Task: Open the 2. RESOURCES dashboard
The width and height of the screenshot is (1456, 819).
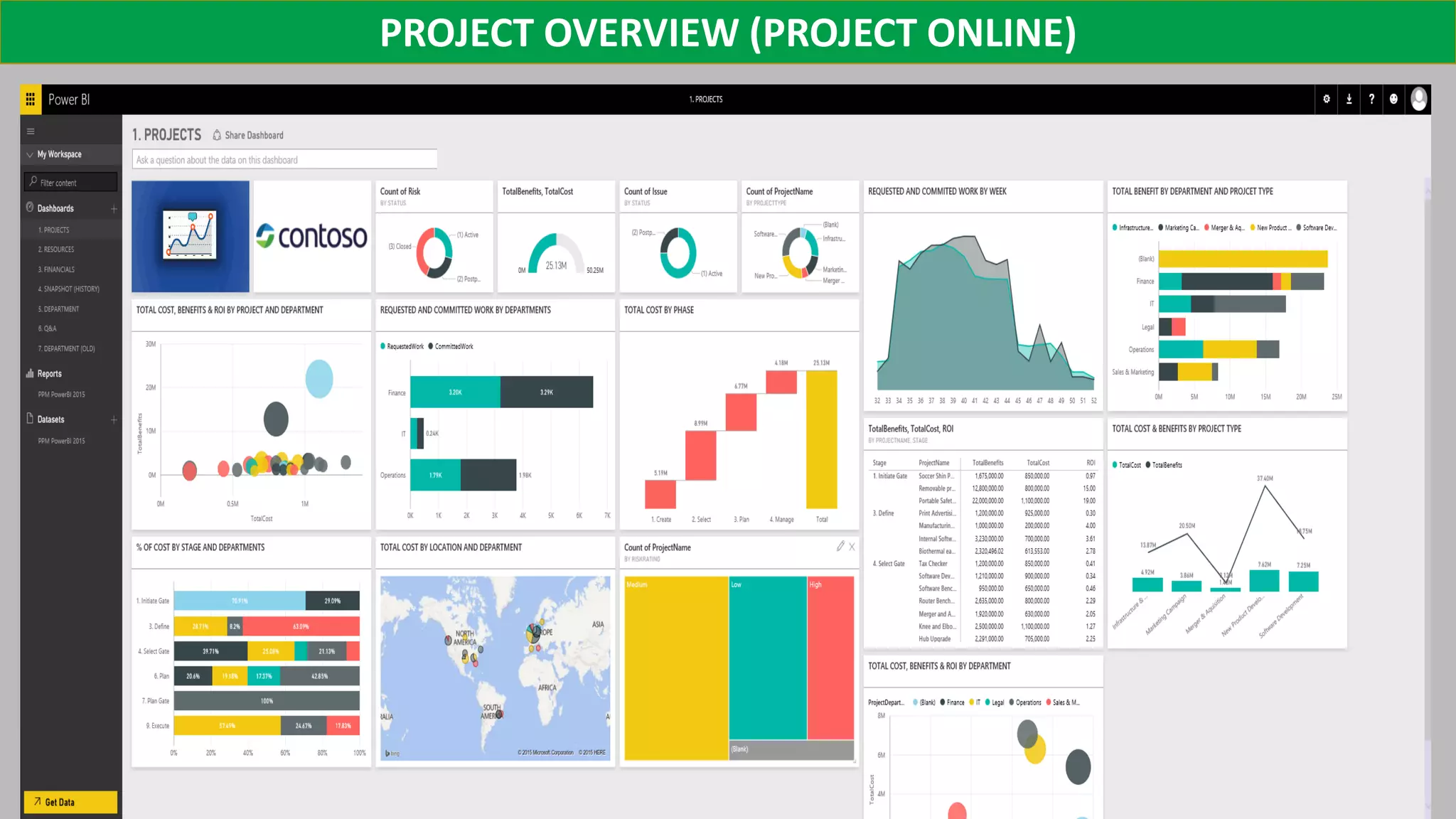Action: coord(56,250)
